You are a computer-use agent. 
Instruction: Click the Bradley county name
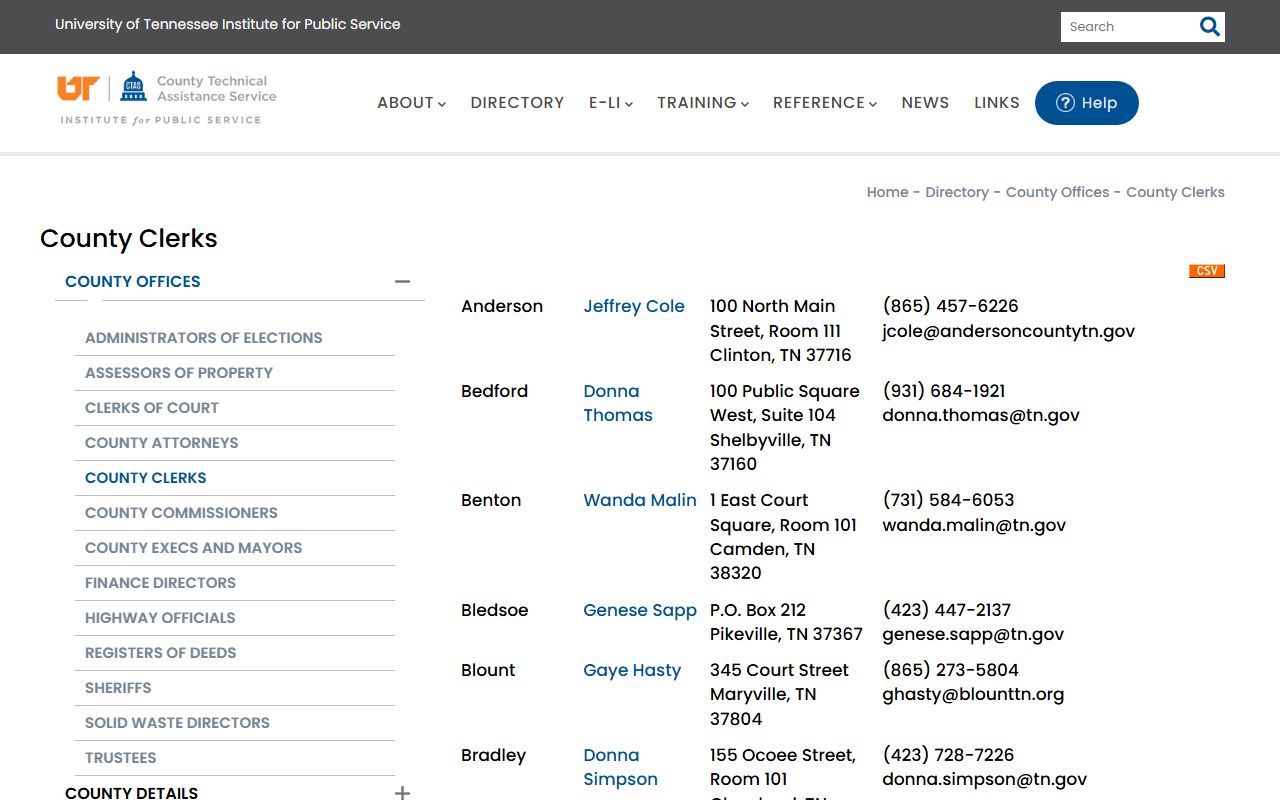pyautogui.click(x=493, y=755)
